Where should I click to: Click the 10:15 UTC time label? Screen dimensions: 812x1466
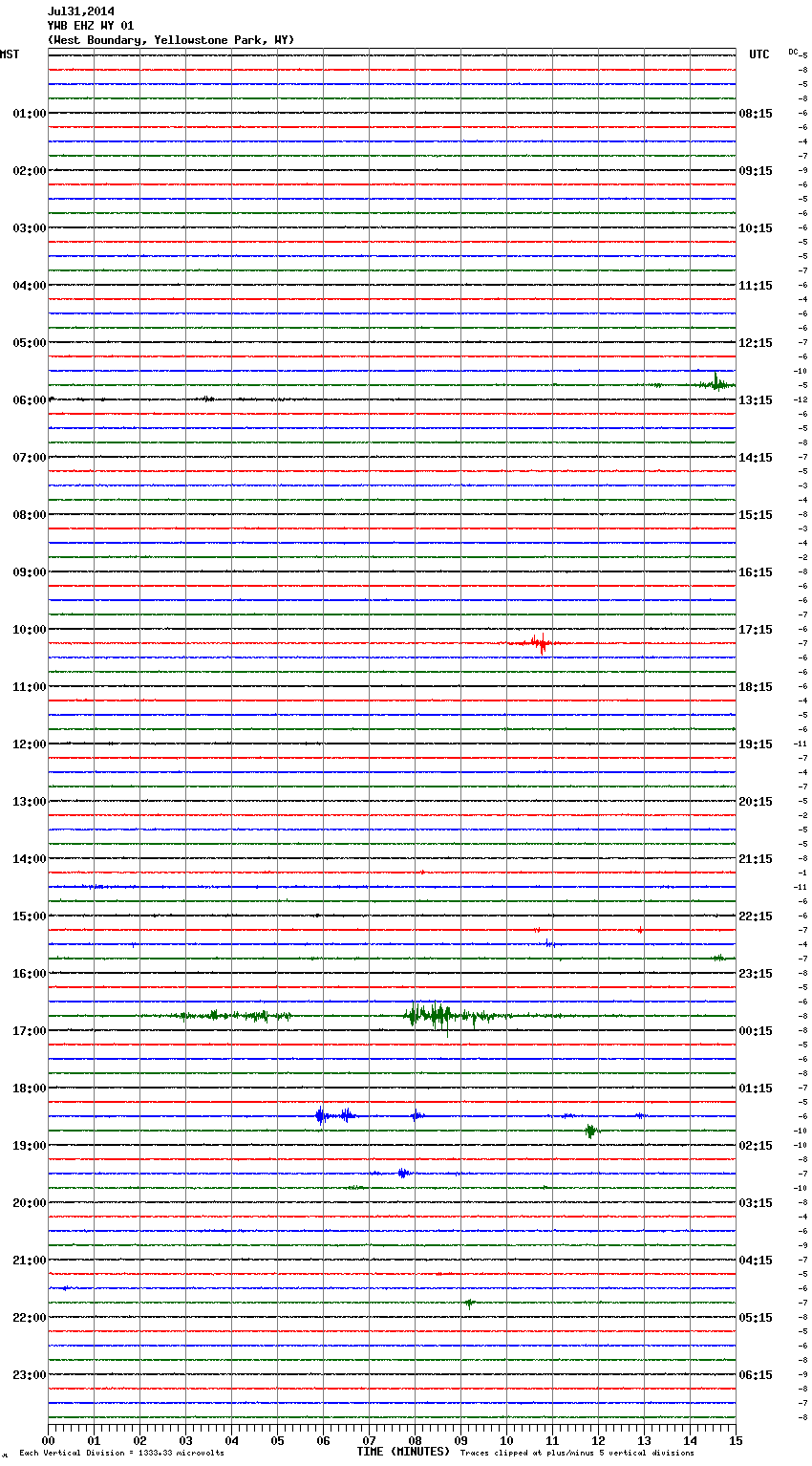click(x=756, y=228)
